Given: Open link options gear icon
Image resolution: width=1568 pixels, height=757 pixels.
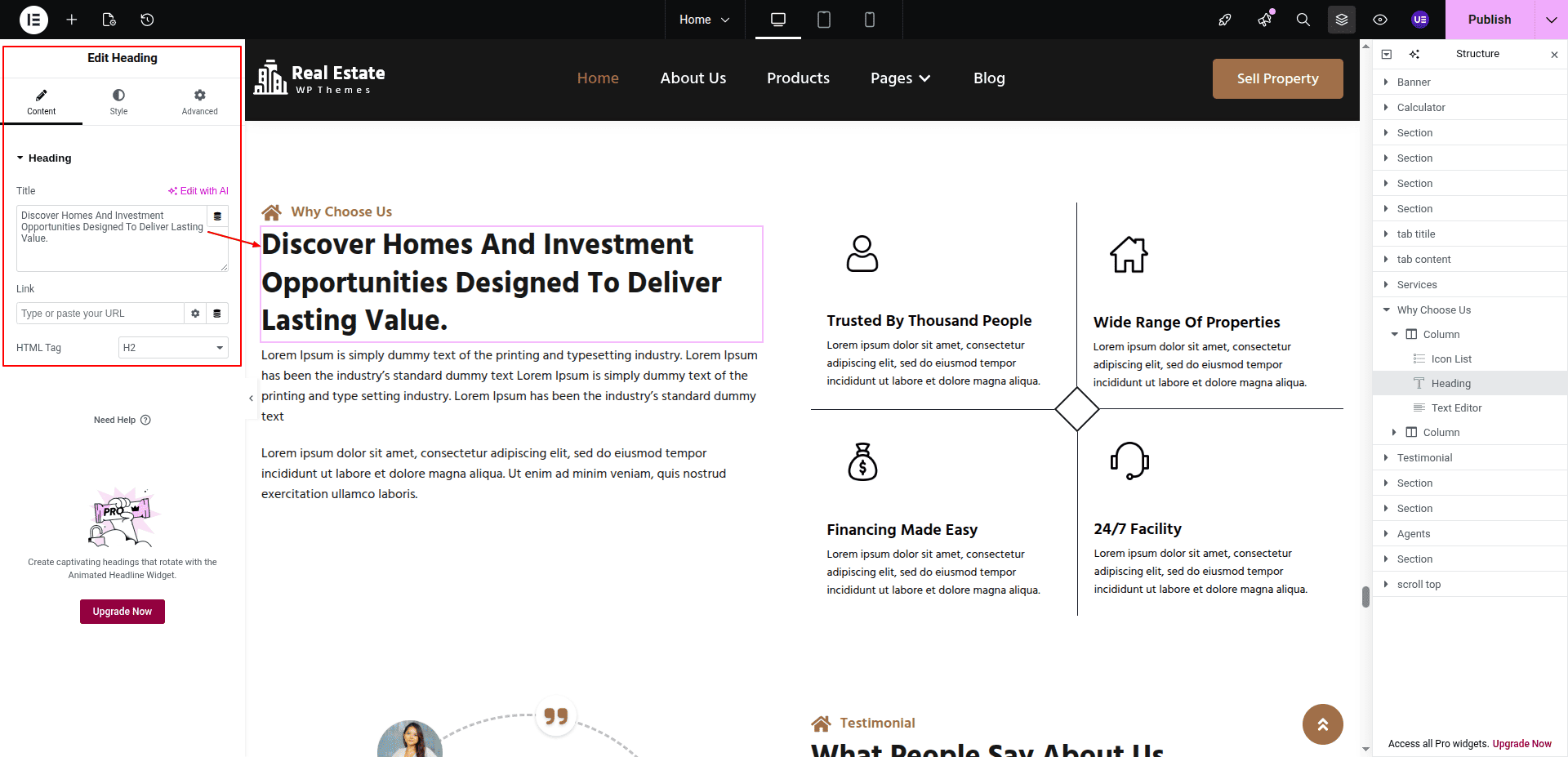Looking at the screenshot, I should [195, 314].
